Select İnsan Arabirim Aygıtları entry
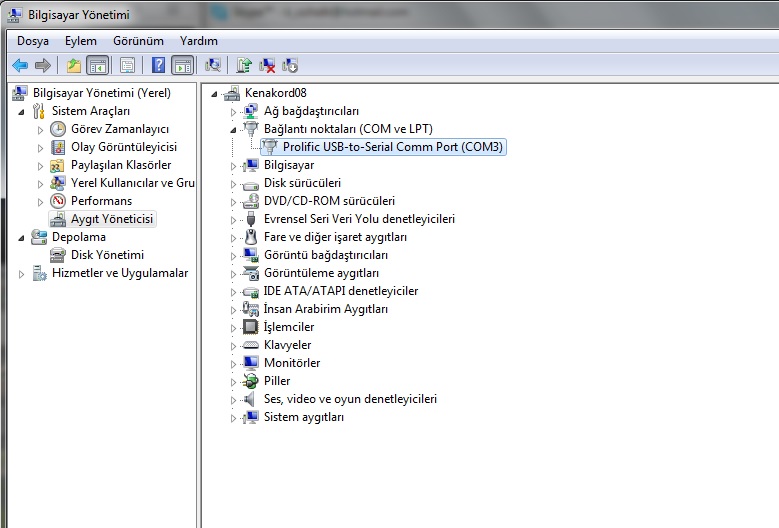This screenshot has height=528, width=779. [325, 309]
